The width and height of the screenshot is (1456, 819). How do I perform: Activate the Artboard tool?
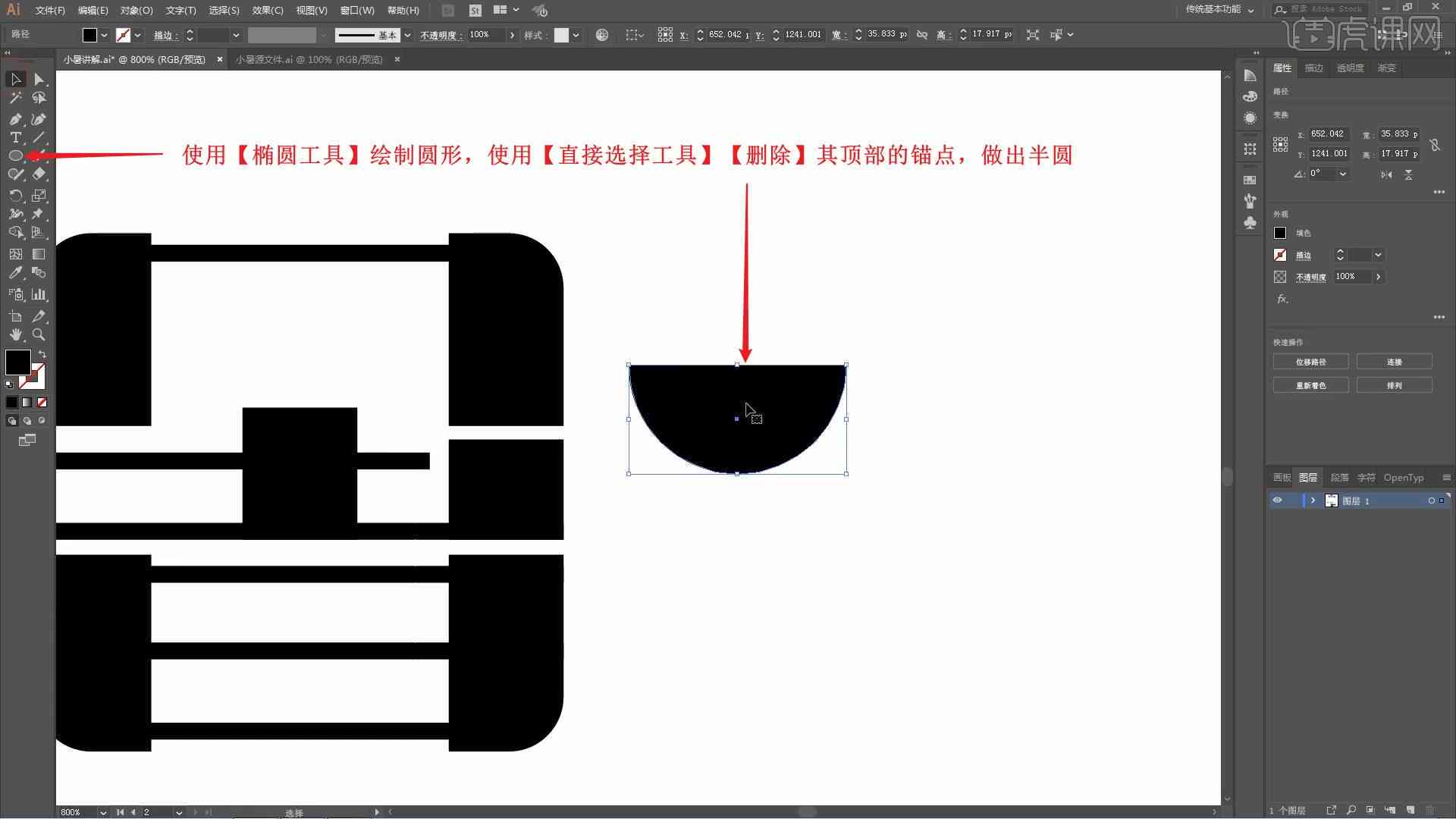pyautogui.click(x=15, y=316)
